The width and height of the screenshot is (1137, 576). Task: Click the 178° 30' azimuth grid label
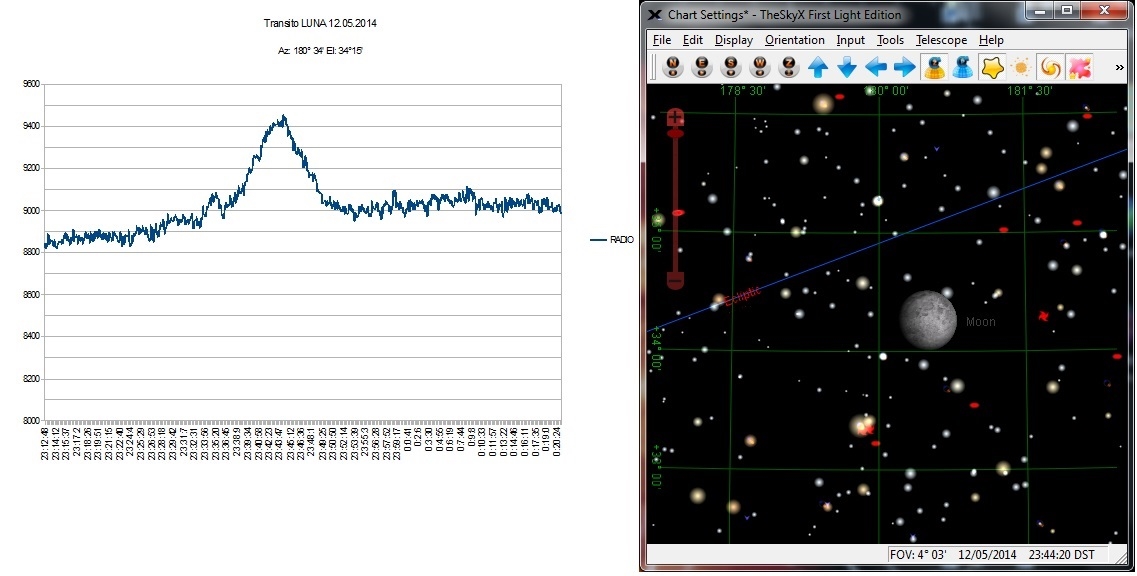pyautogui.click(x=741, y=91)
